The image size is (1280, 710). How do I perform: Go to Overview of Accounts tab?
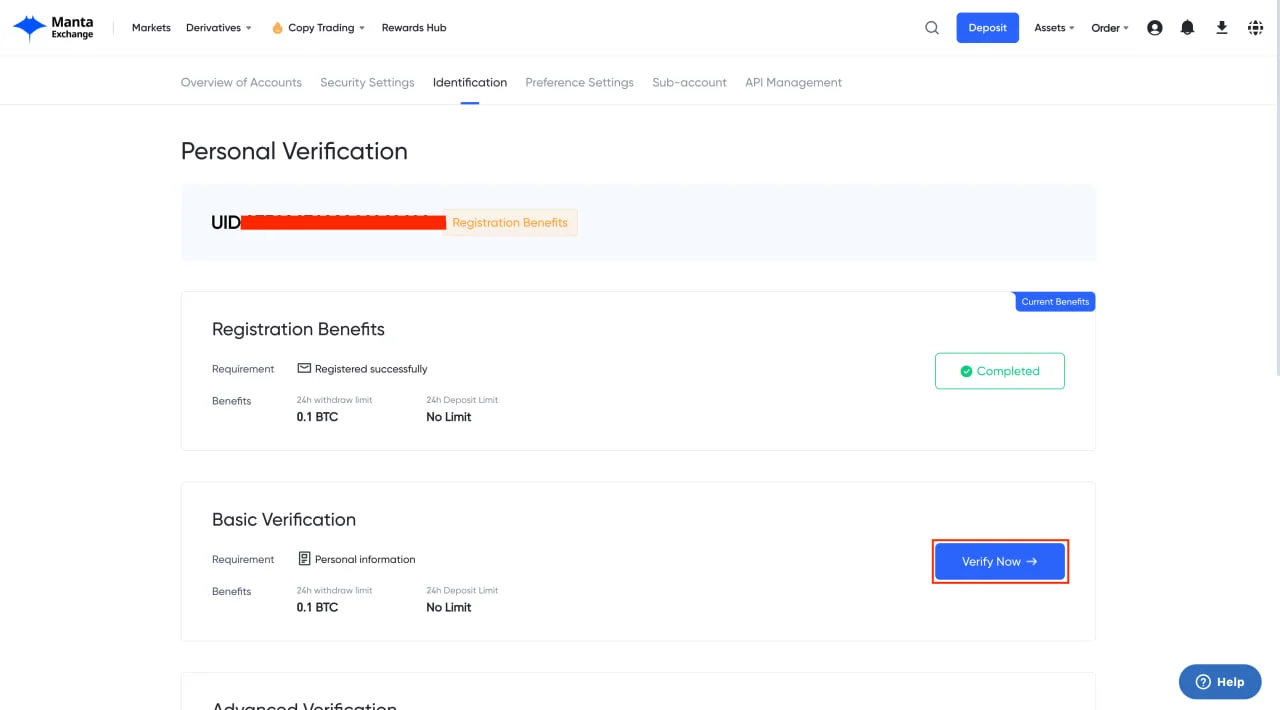pyautogui.click(x=241, y=83)
